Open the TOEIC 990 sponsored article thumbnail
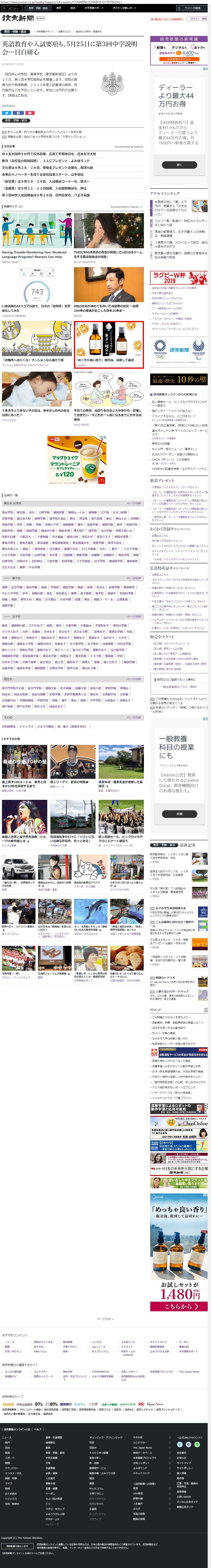This screenshot has height=1568, width=211. coord(109,231)
